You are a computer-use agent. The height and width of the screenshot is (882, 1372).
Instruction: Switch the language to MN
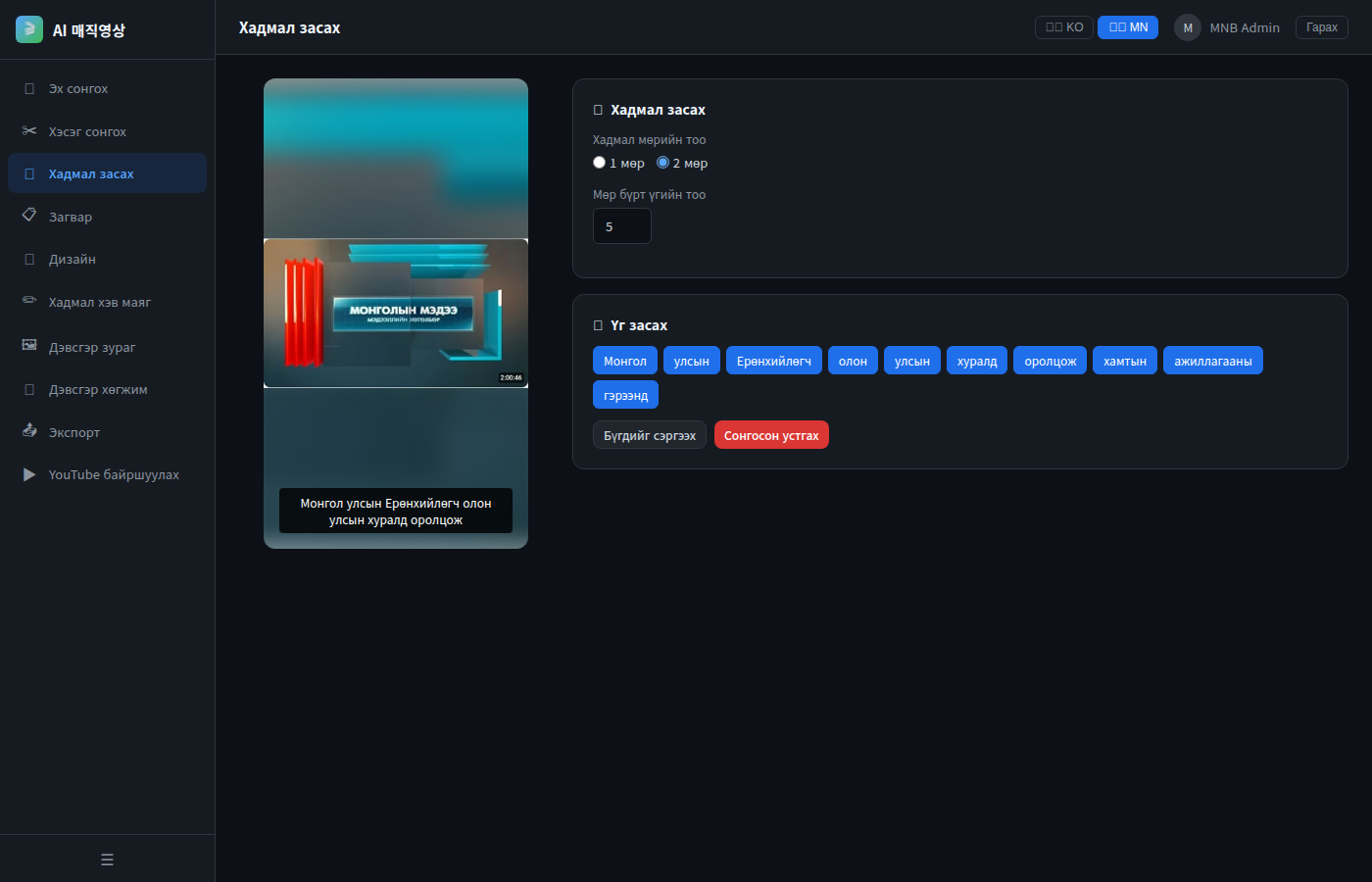(1128, 27)
